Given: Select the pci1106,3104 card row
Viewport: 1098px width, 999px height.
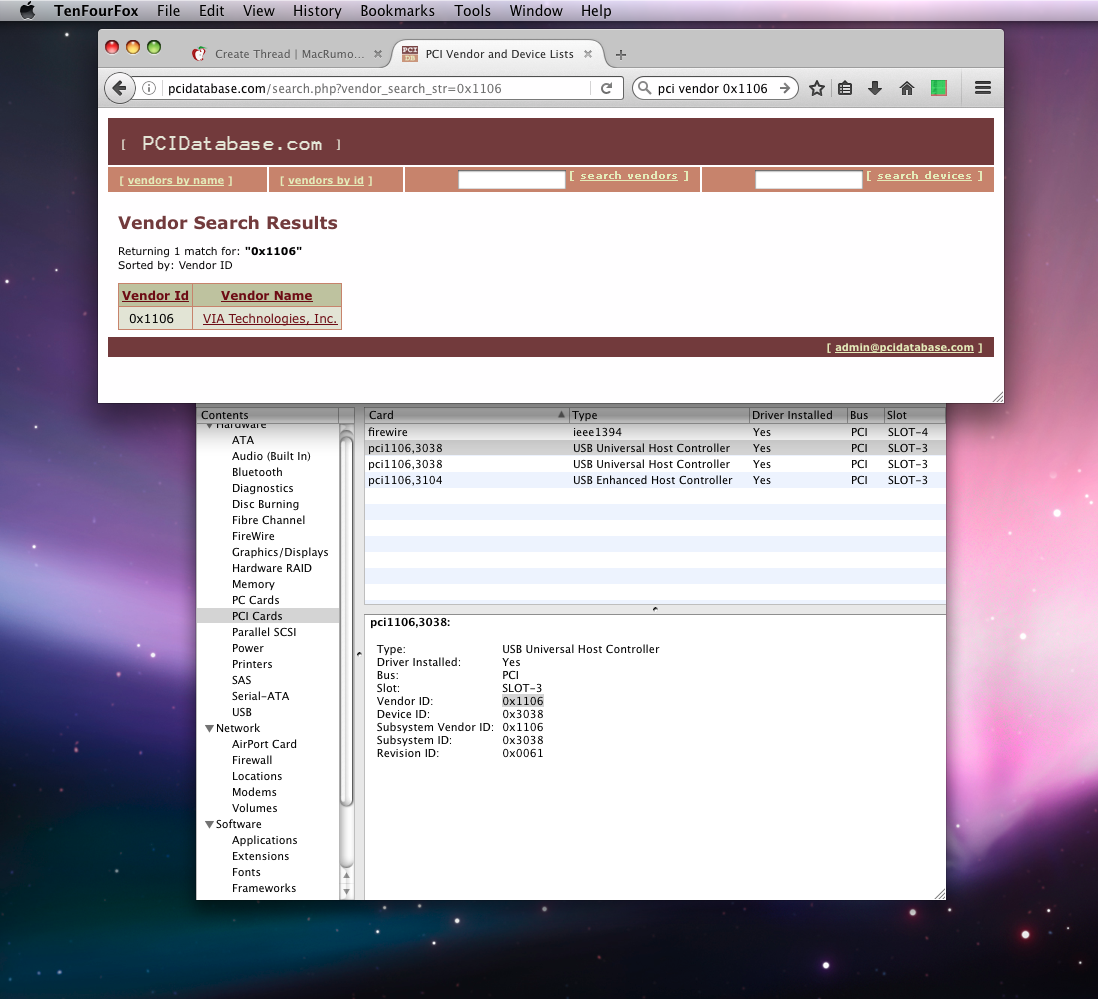Looking at the screenshot, I should coord(655,480).
